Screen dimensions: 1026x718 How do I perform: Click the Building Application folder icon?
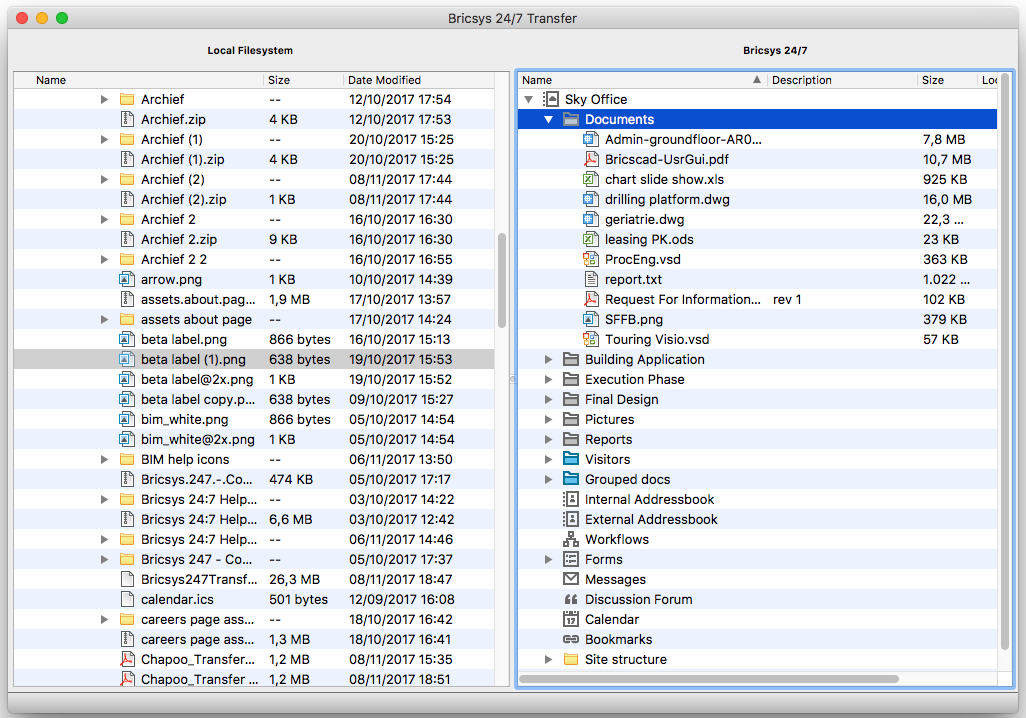coord(571,359)
